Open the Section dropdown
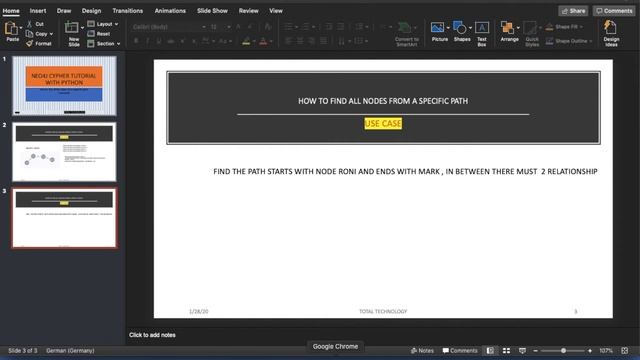The height and width of the screenshot is (360, 640). (104, 43)
